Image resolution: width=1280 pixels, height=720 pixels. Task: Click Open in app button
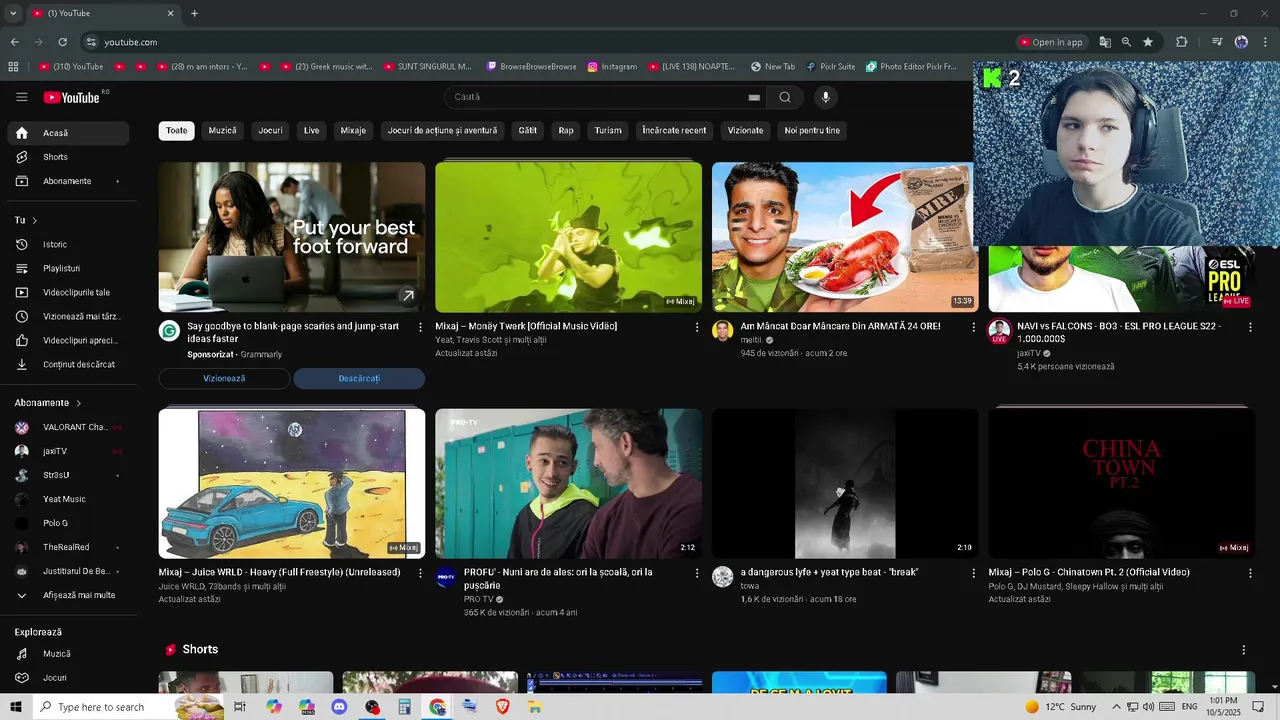point(1051,42)
